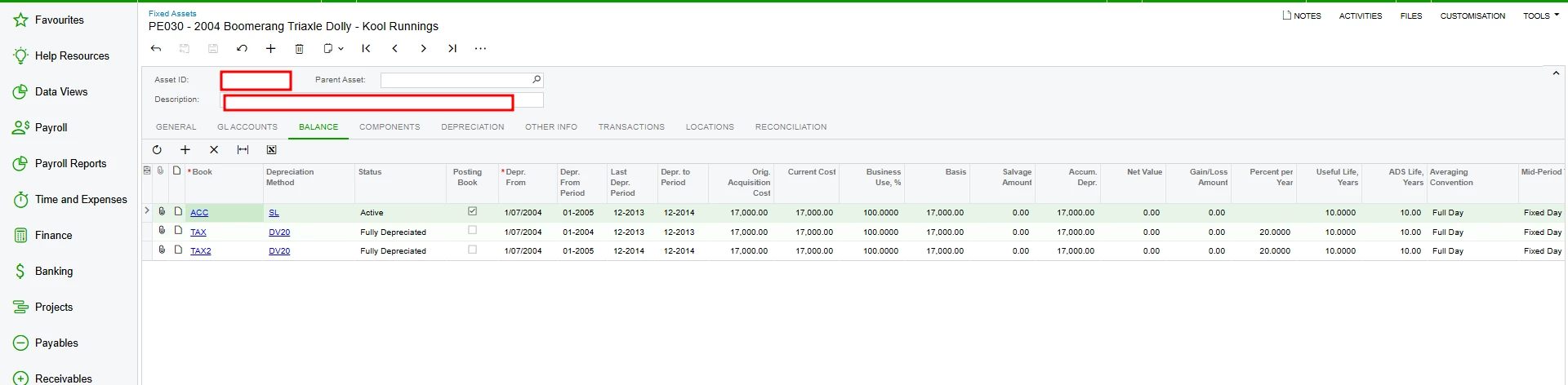1568x385 pixels.
Task: Add a row to the balance grid
Action: tap(185, 150)
